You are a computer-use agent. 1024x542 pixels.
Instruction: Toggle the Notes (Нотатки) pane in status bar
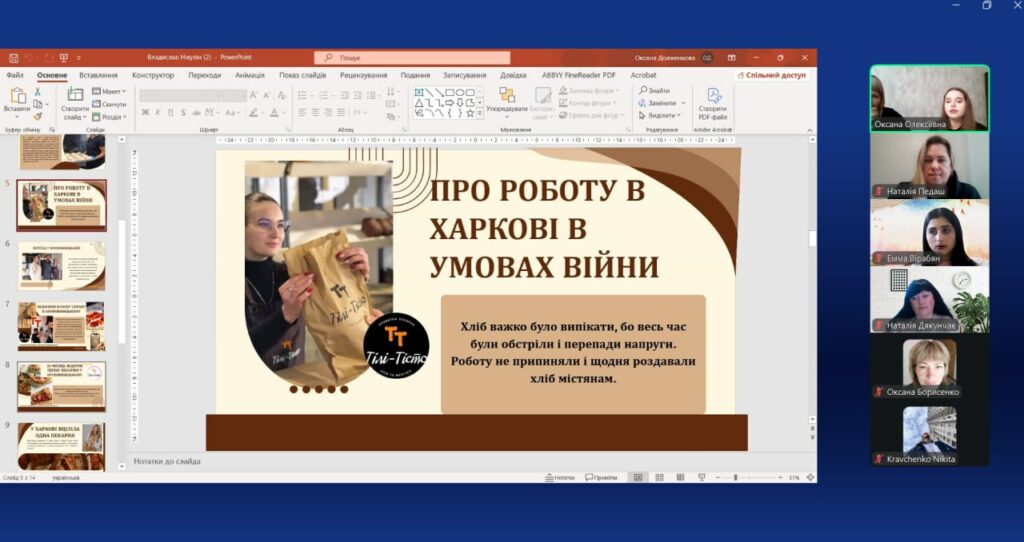562,477
